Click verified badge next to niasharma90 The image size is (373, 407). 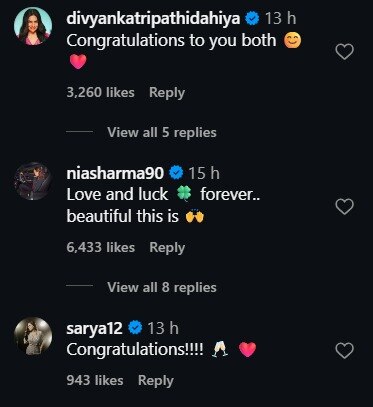(x=176, y=173)
